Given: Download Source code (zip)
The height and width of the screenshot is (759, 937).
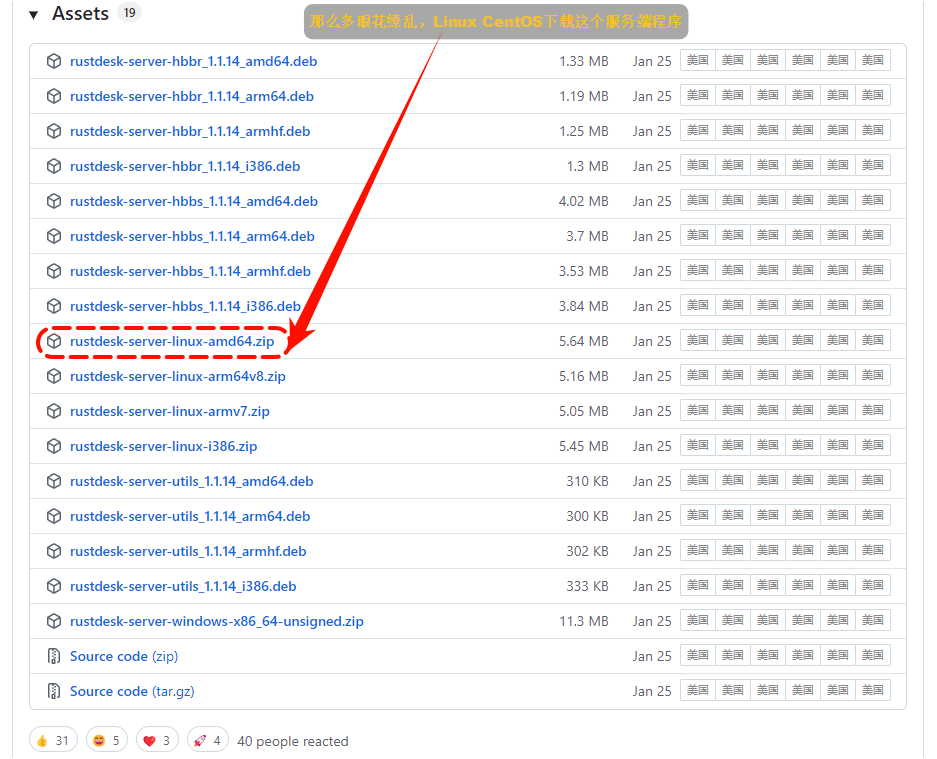Looking at the screenshot, I should tap(124, 656).
